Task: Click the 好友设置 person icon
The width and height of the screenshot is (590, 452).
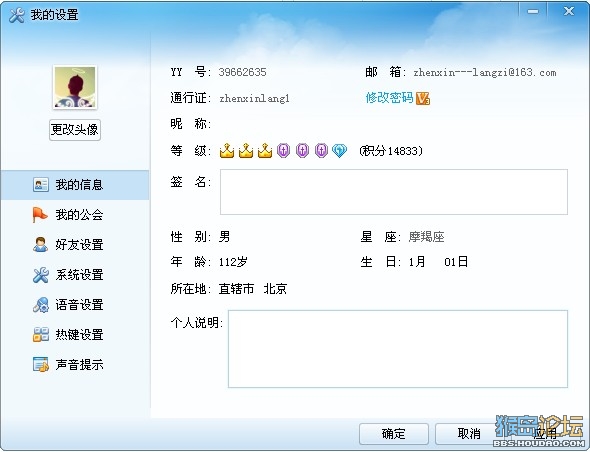Action: (40, 245)
